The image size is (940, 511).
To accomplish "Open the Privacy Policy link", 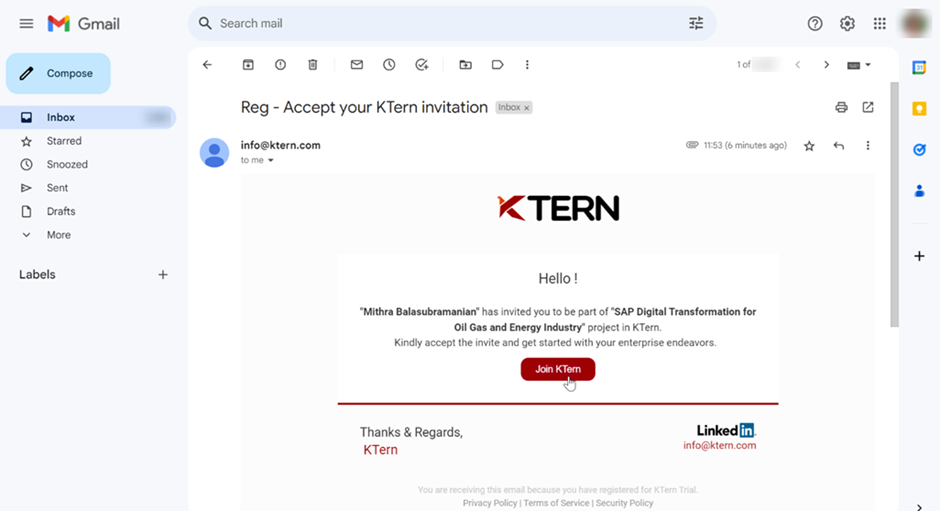I will click(x=489, y=503).
